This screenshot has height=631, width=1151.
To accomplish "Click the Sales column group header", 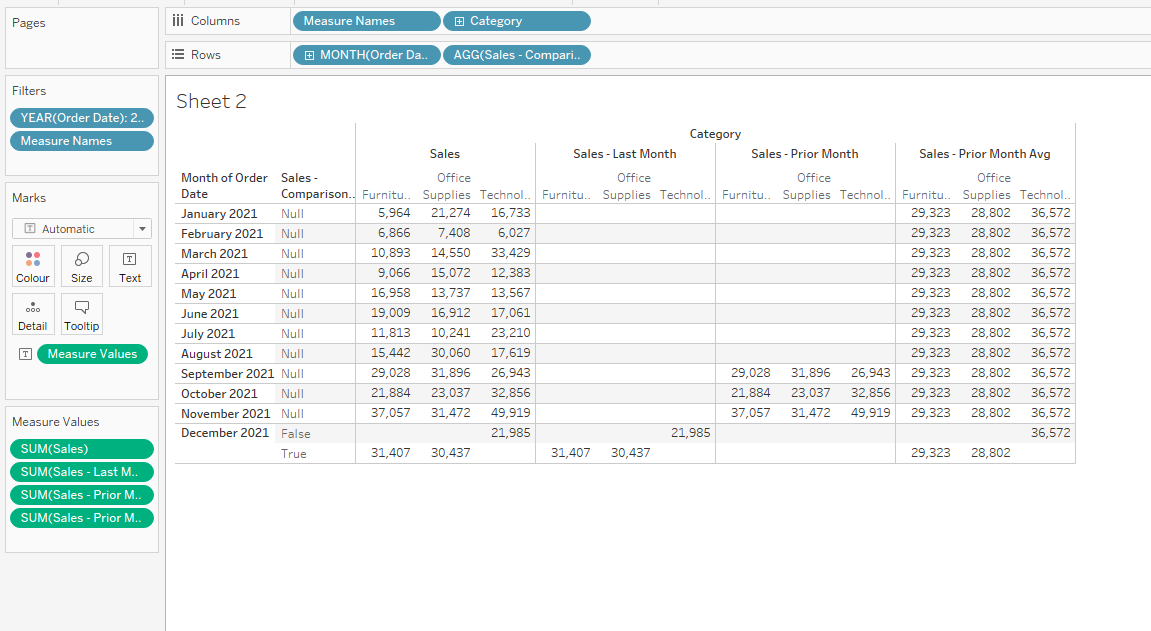I will pyautogui.click(x=445, y=154).
